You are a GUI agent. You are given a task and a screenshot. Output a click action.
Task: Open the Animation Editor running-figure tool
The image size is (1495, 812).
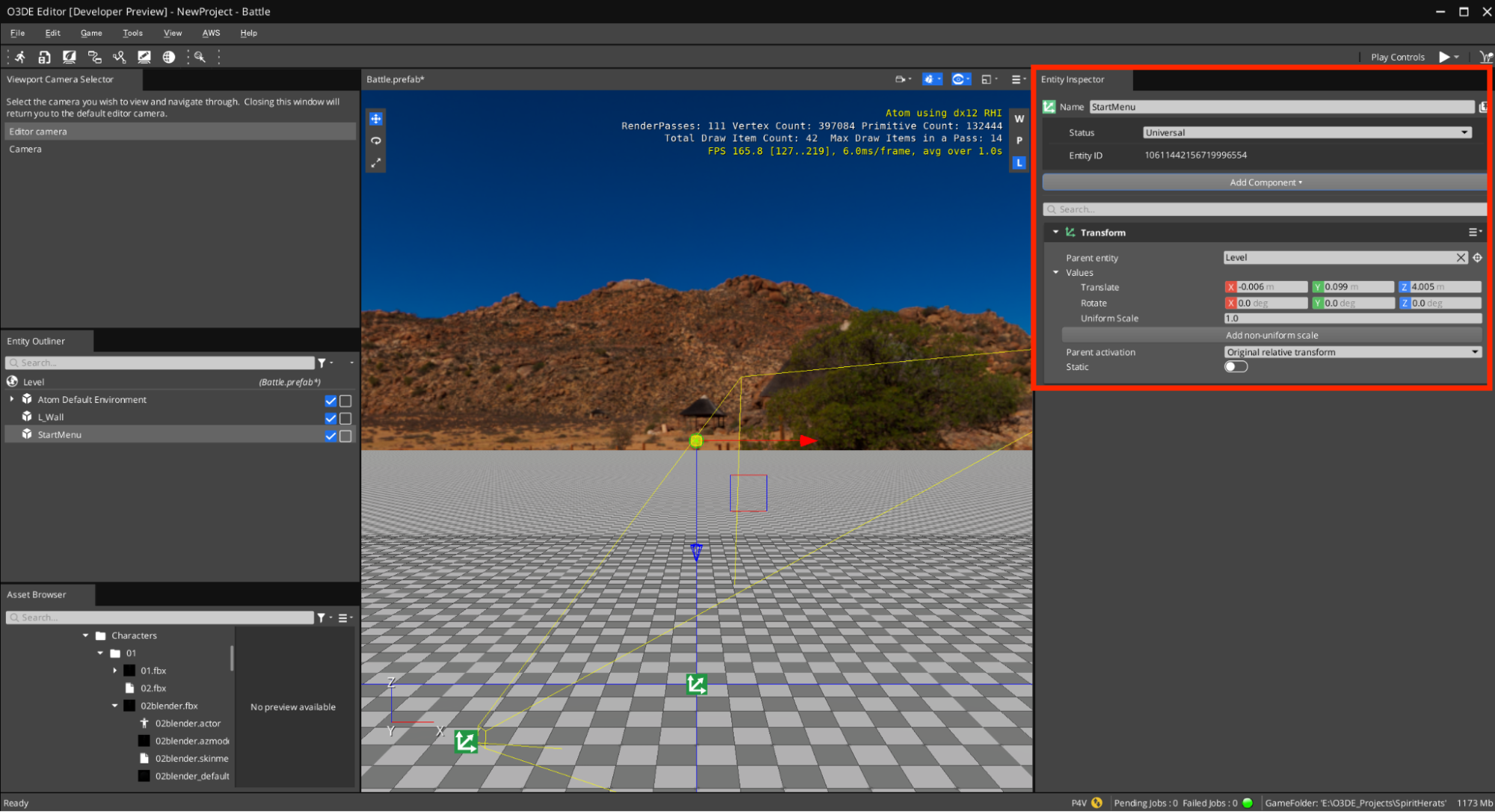click(x=20, y=57)
